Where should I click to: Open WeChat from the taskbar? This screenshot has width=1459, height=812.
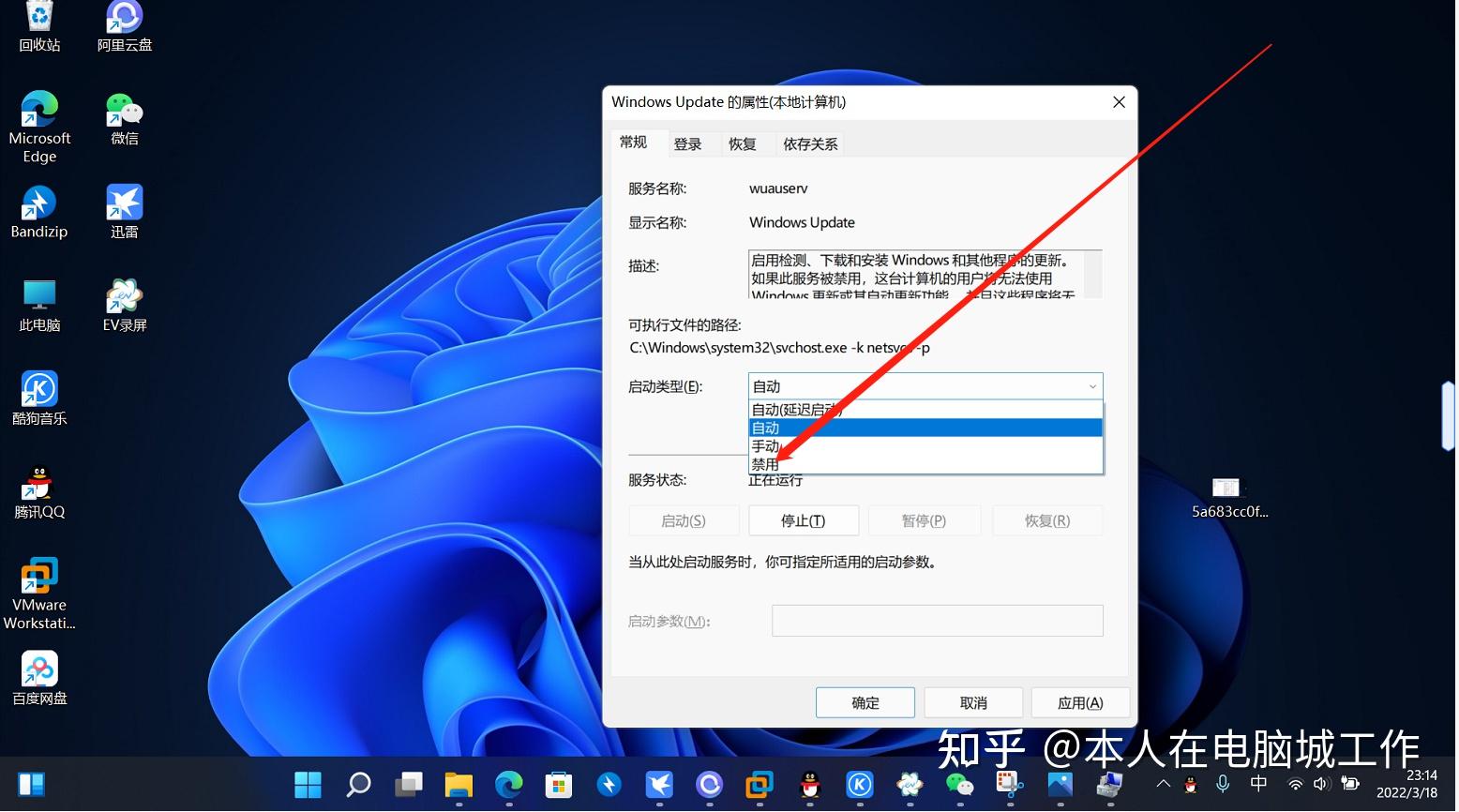[x=960, y=784]
